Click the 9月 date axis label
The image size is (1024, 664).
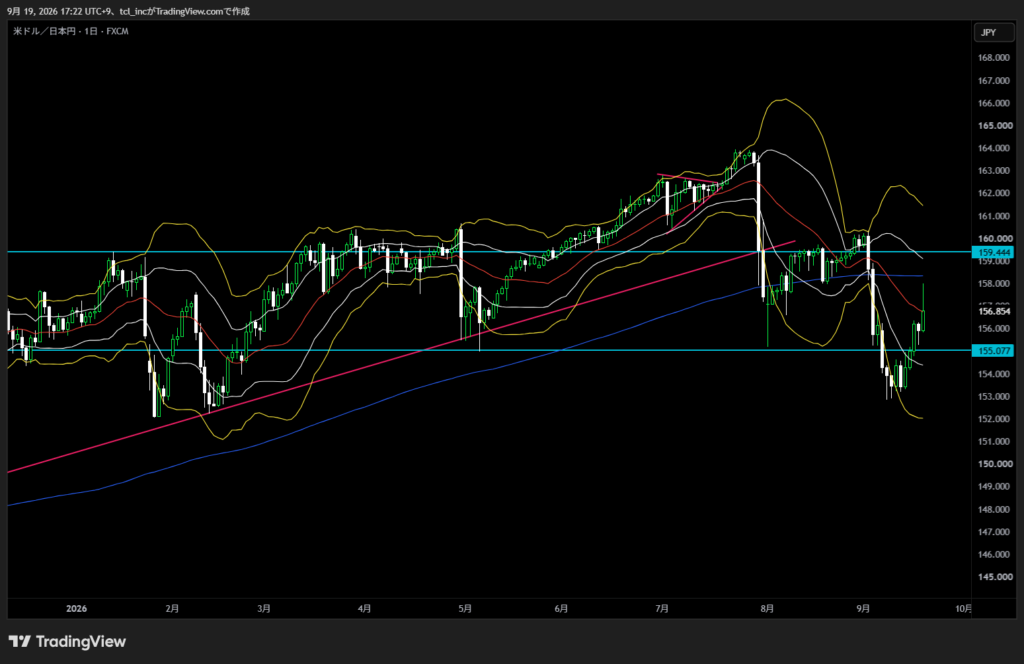tap(863, 609)
